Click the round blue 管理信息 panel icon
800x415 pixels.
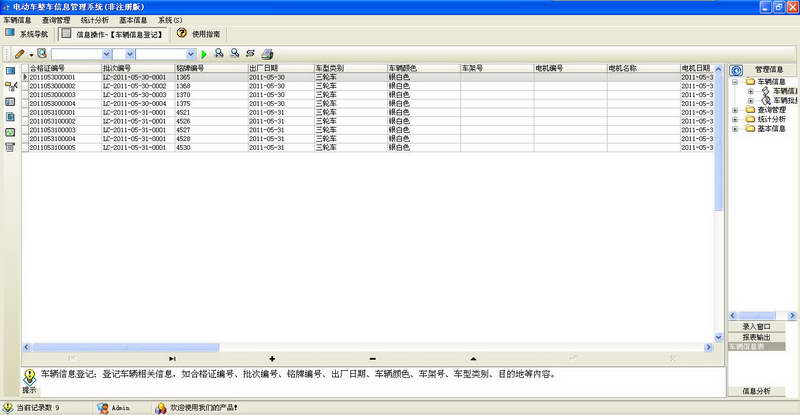pos(736,70)
